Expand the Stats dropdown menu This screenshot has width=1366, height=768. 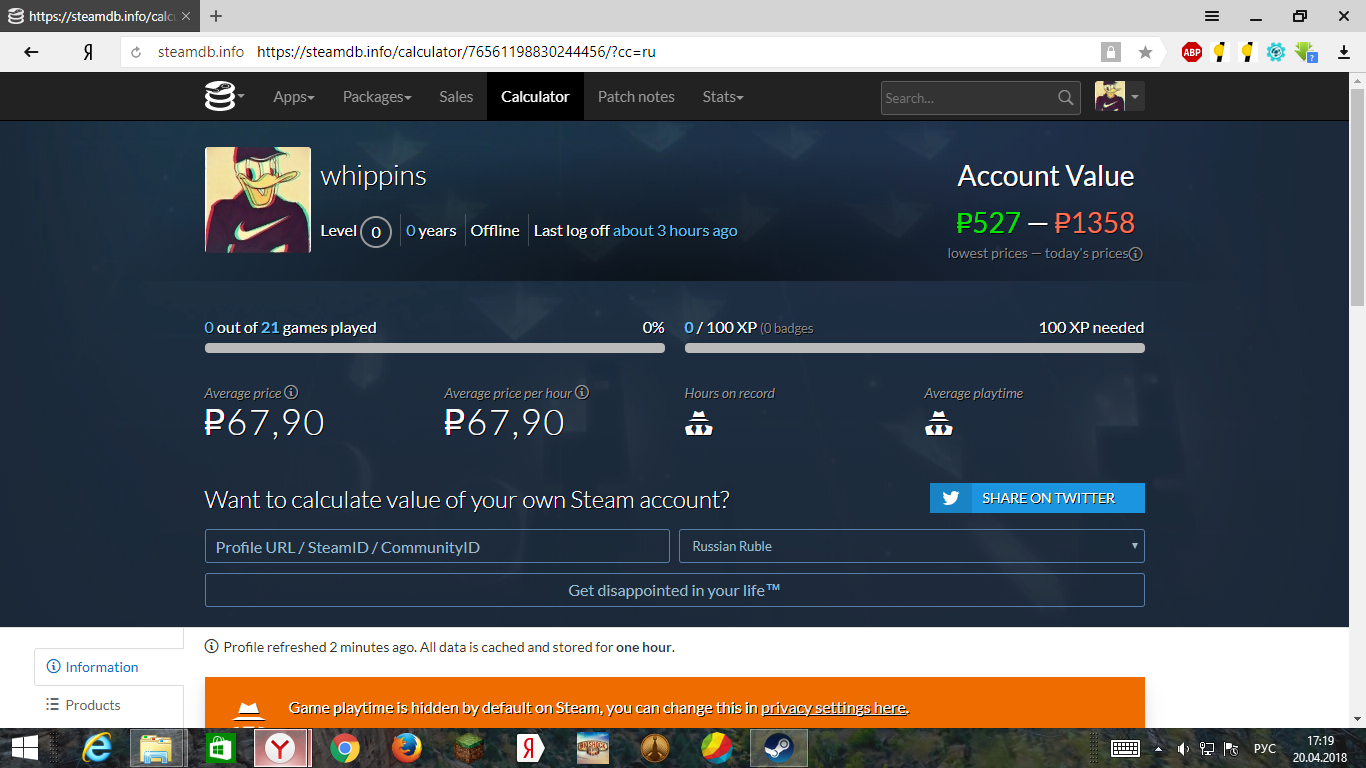point(723,97)
